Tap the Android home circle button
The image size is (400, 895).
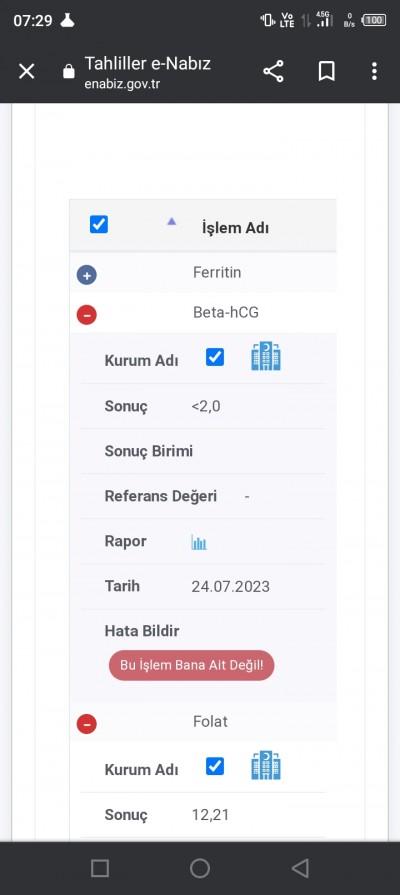(x=200, y=868)
